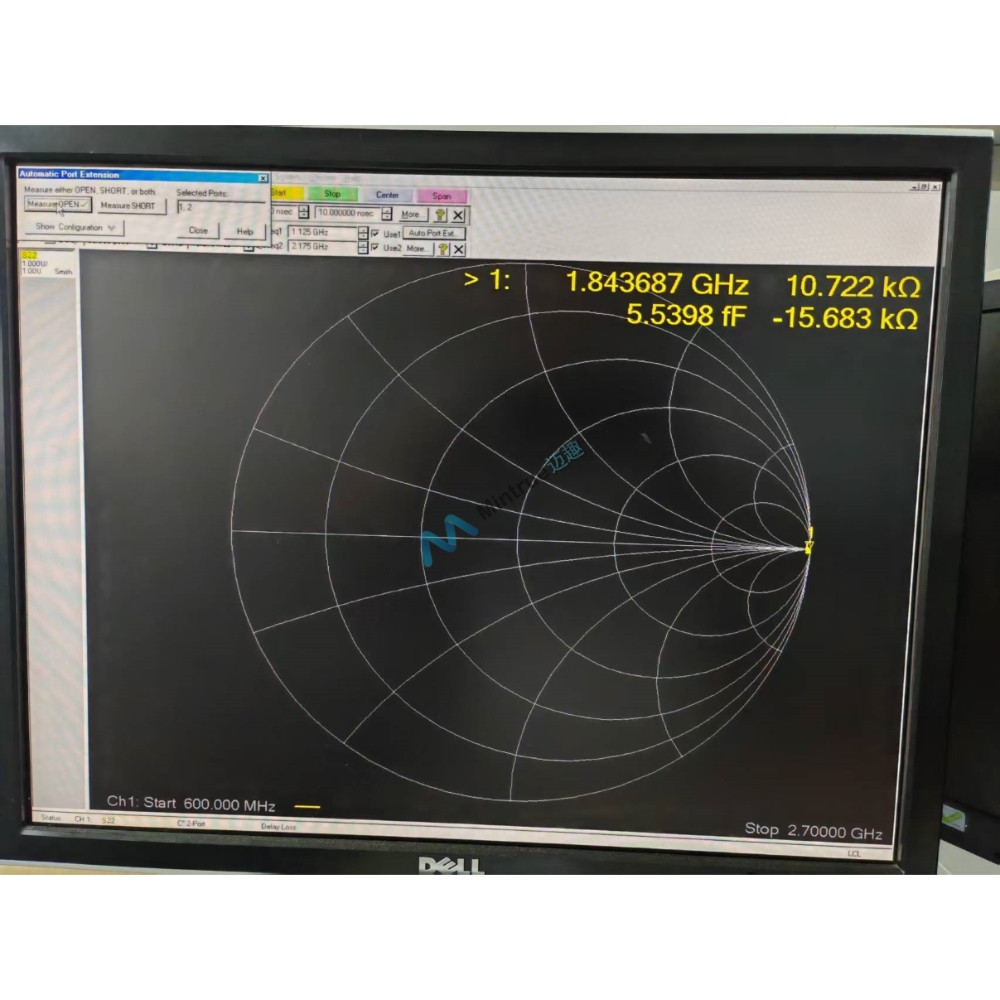Select the pink Span toolbar button

(x=441, y=196)
